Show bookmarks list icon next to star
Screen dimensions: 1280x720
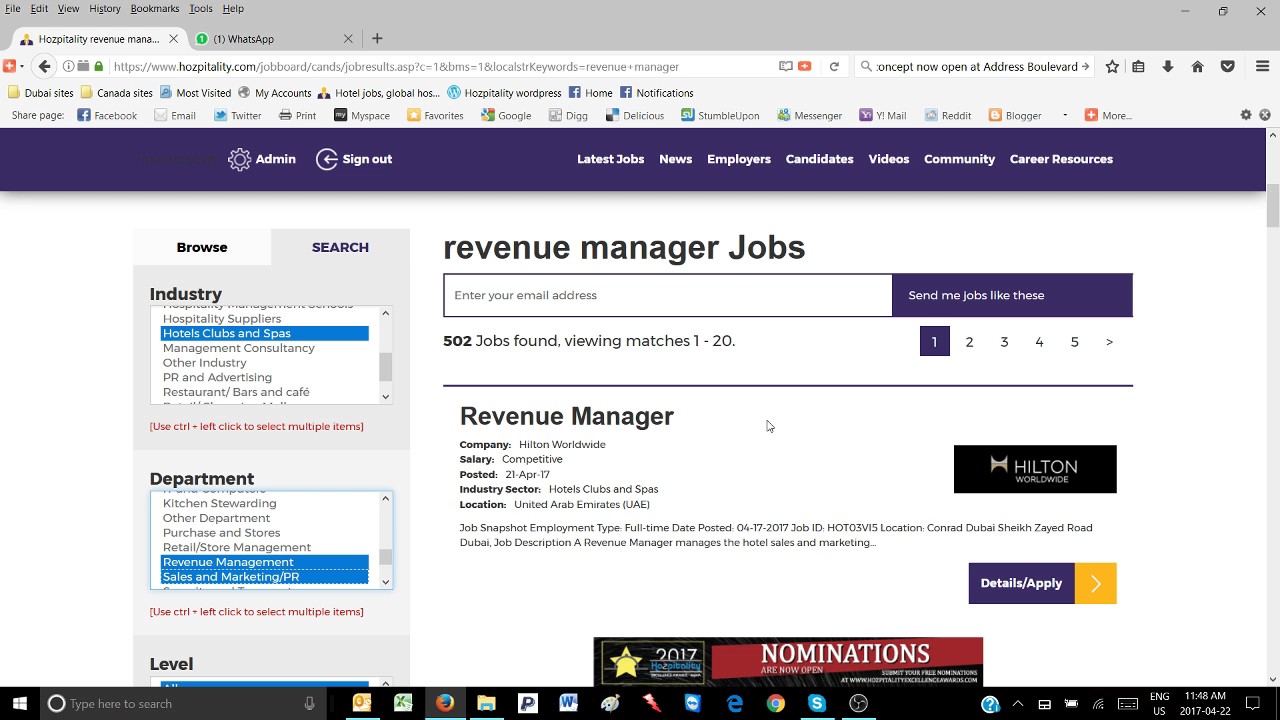1138,67
